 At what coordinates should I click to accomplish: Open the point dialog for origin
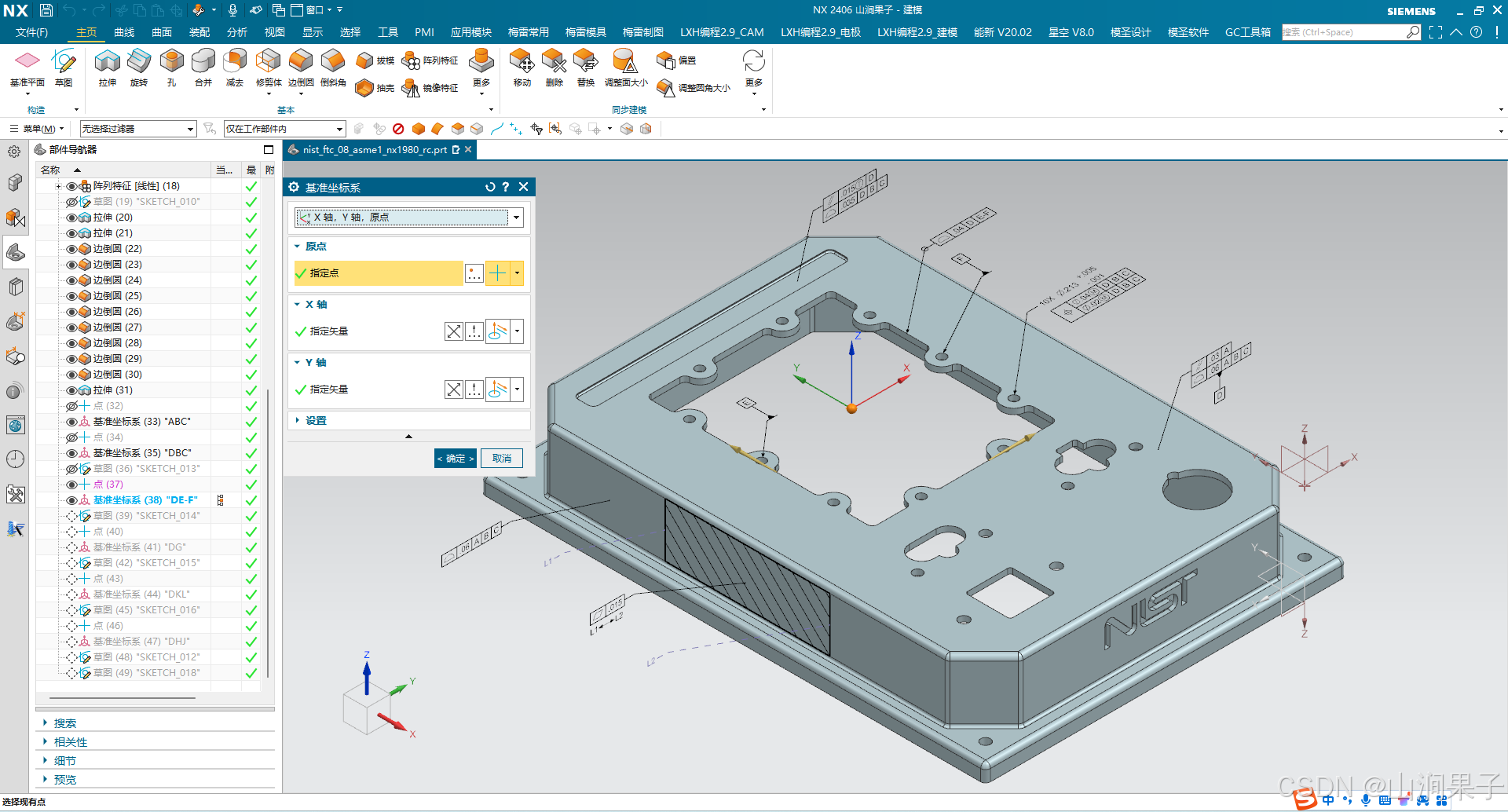(474, 273)
